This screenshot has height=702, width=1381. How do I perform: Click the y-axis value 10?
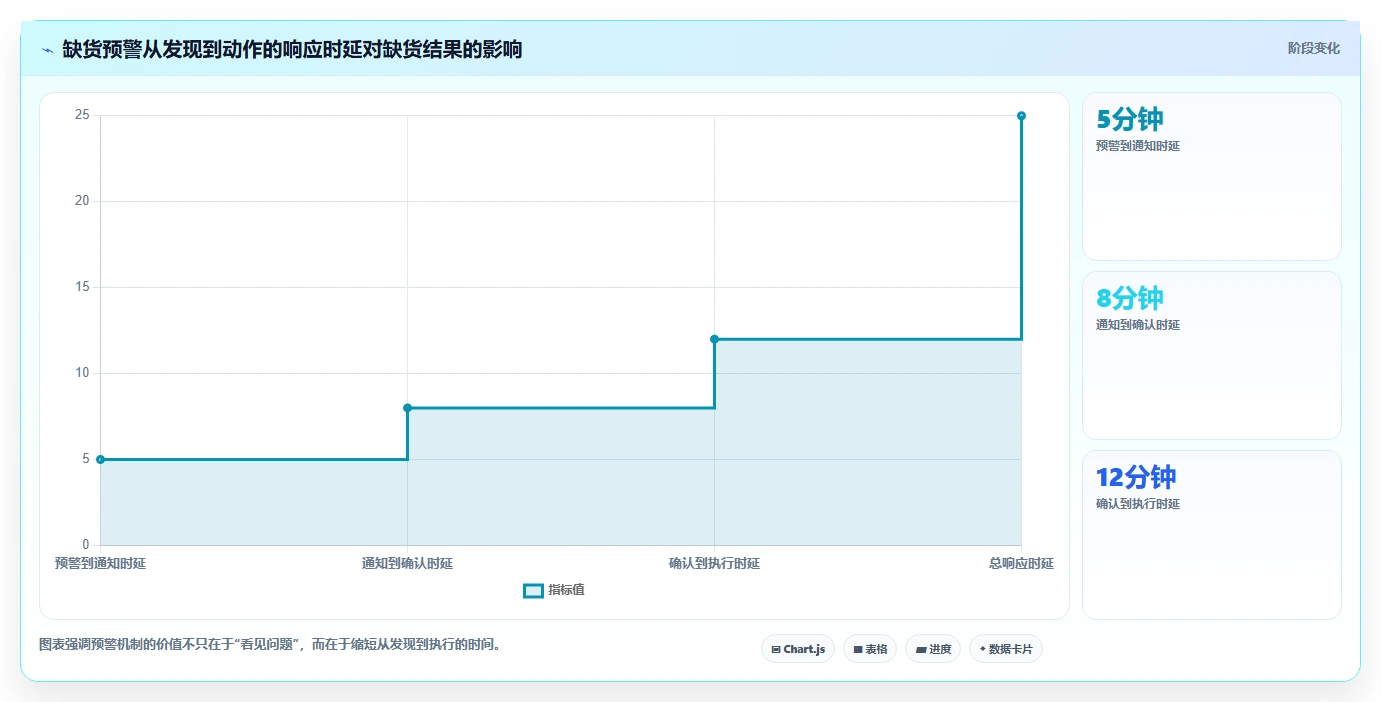click(x=82, y=373)
